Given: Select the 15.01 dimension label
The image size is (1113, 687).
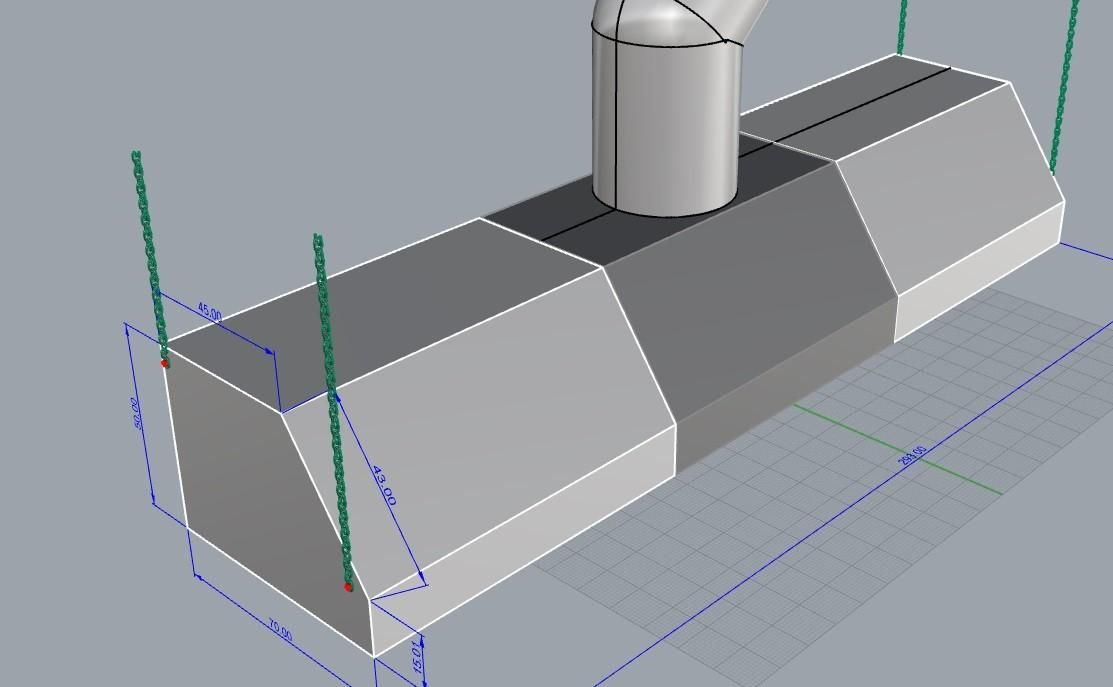Looking at the screenshot, I should (418, 656).
